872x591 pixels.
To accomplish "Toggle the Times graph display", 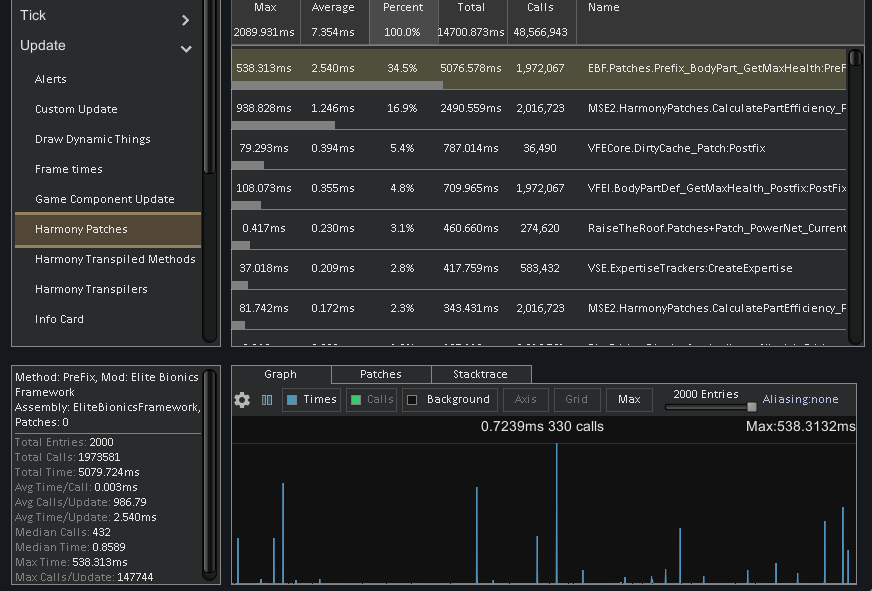I will tap(305, 399).
